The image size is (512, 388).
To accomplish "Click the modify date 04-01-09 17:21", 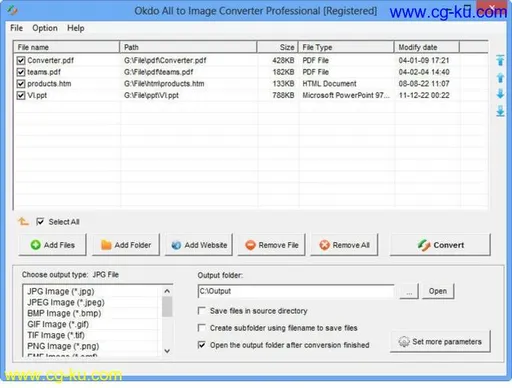I will tap(424, 60).
